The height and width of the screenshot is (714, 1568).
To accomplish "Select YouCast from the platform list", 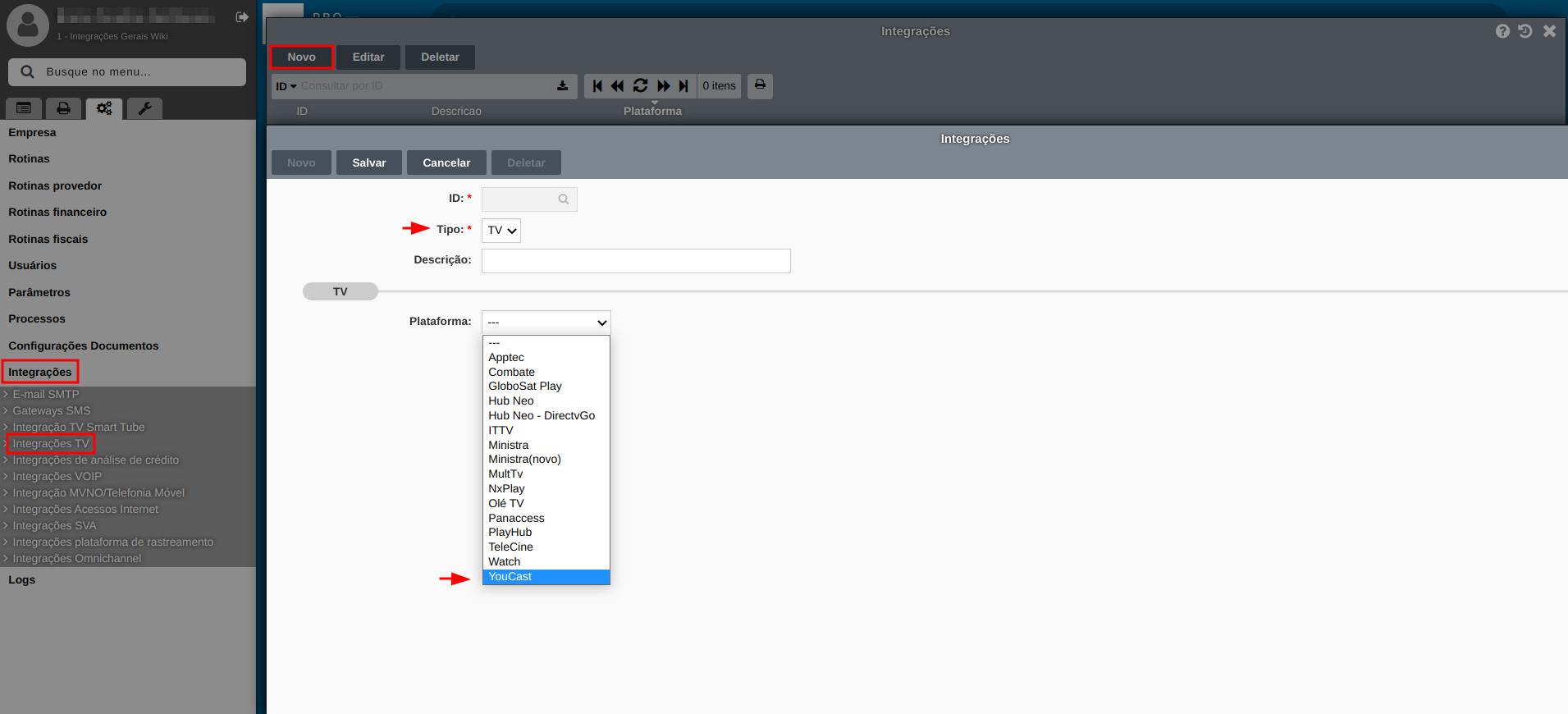I will (546, 577).
